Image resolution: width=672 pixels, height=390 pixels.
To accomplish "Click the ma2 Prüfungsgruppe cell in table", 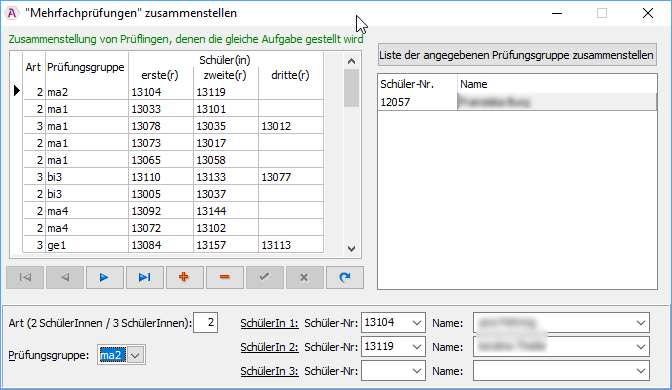I will 87,92.
